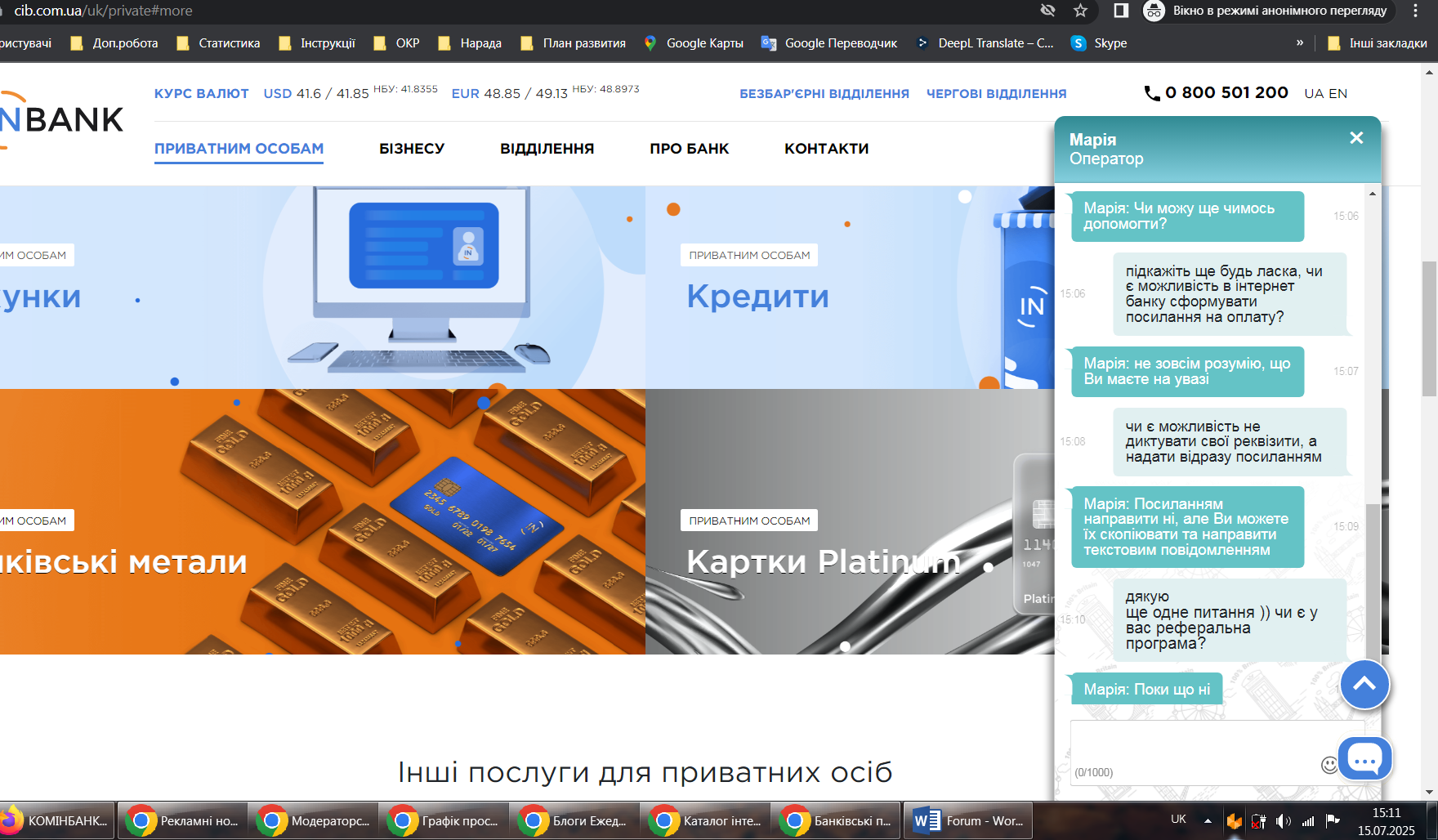Open Word Forum document in taskbar
The image size is (1438, 840).
[968, 820]
